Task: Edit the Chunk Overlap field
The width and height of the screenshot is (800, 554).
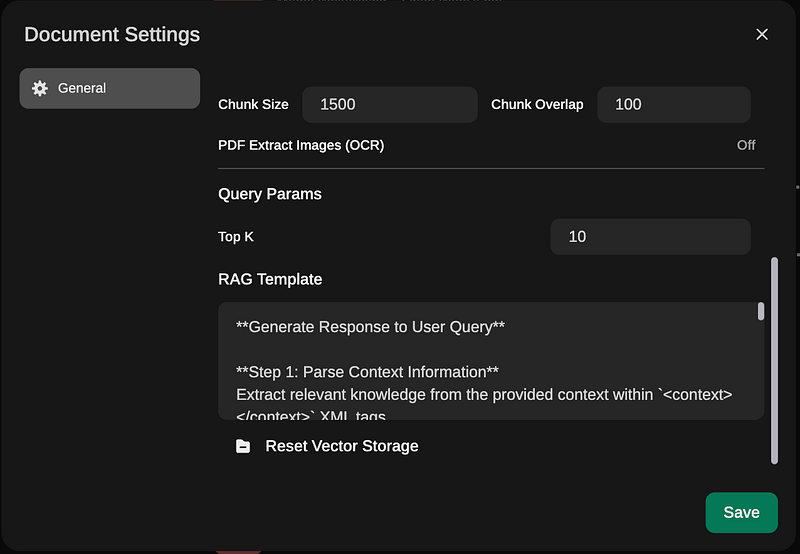Action: pyautogui.click(x=673, y=105)
